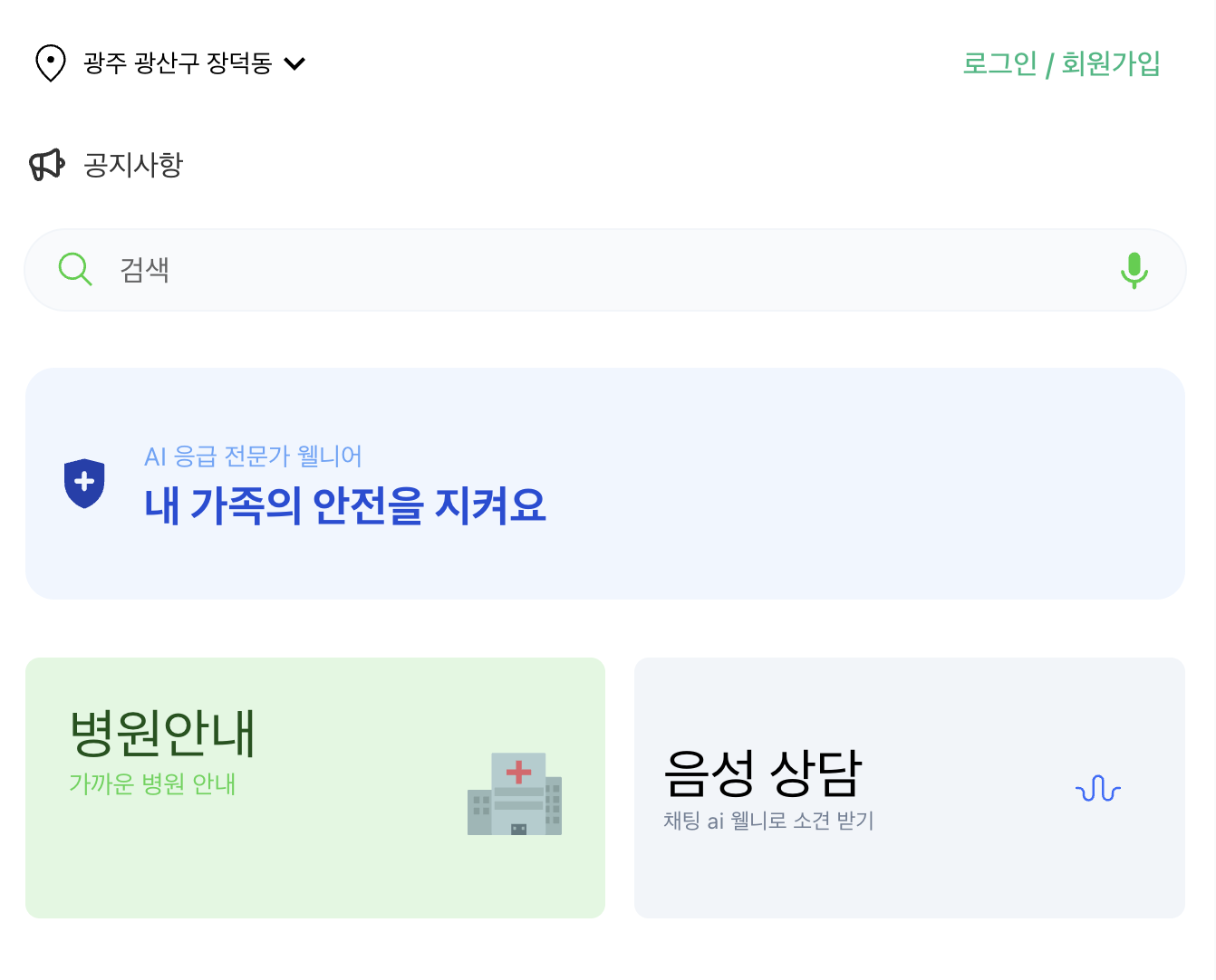Click 로그인 to sign in
The image size is (1216, 980).
(x=999, y=63)
